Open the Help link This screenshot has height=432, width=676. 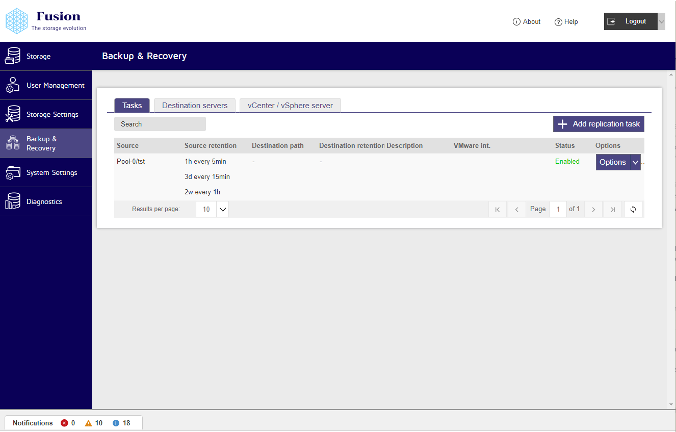pos(566,21)
